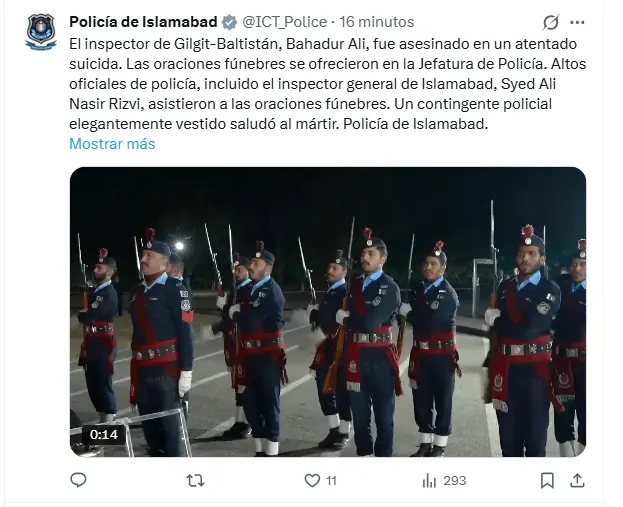Visit the @ICT_Police handle link

pyautogui.click(x=286, y=22)
